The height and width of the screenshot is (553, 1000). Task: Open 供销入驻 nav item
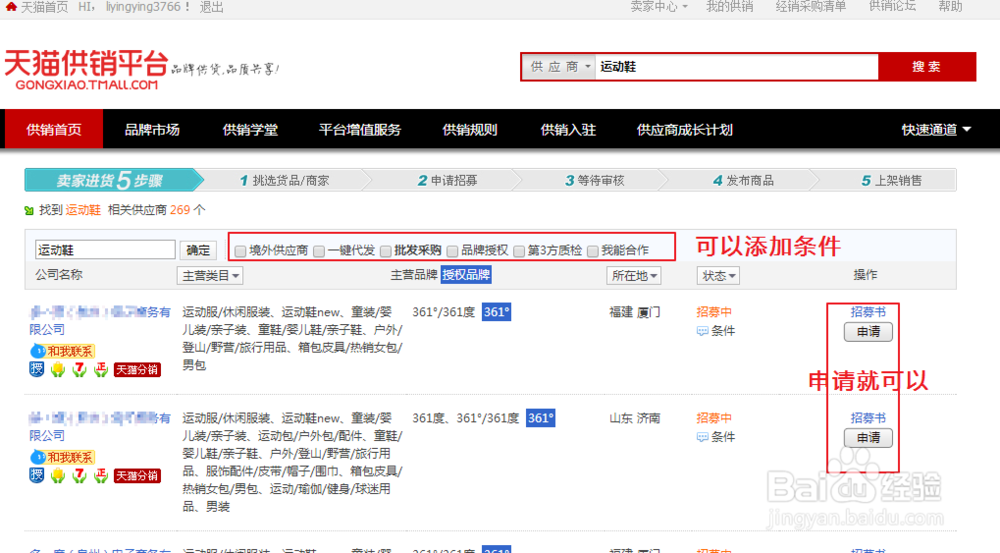click(x=568, y=129)
